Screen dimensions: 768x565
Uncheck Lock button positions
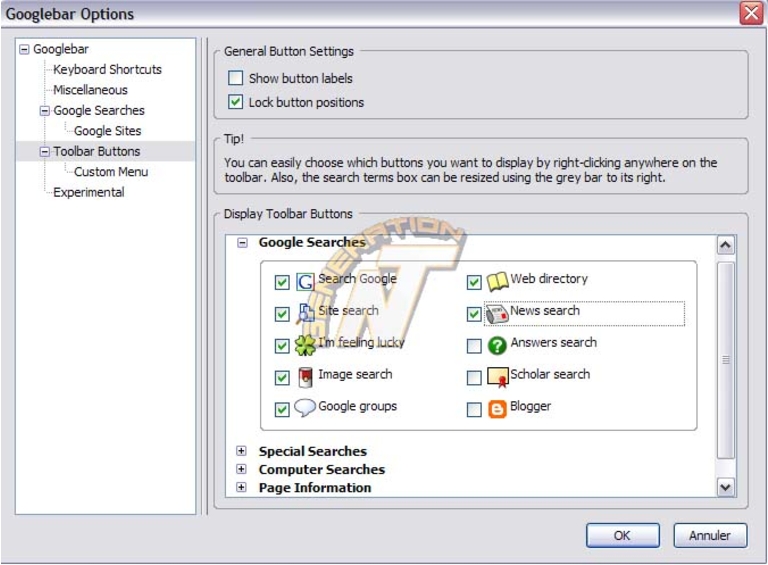[236, 102]
